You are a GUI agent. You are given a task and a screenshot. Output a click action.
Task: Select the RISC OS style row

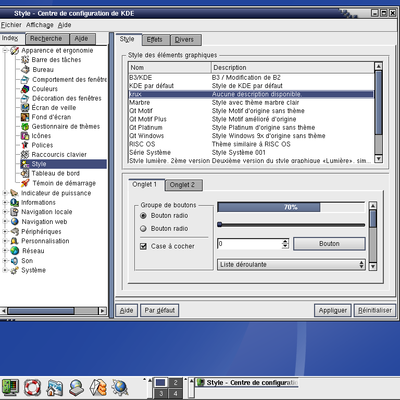(251, 144)
